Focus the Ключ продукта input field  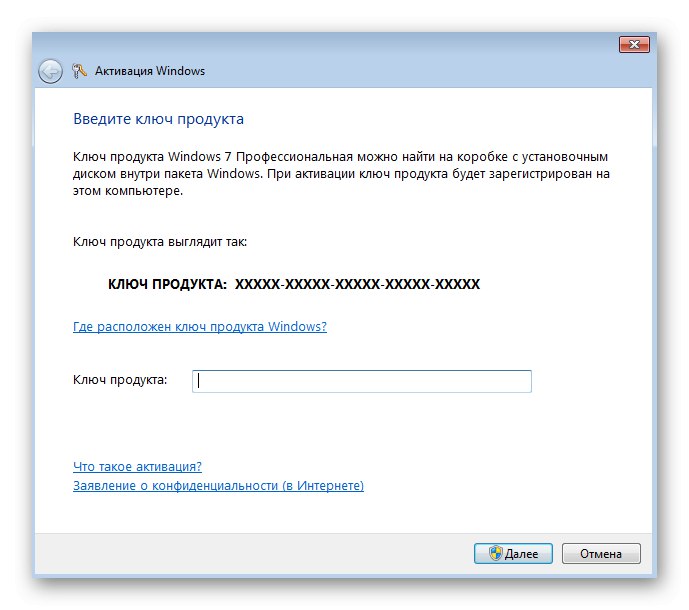point(362,381)
